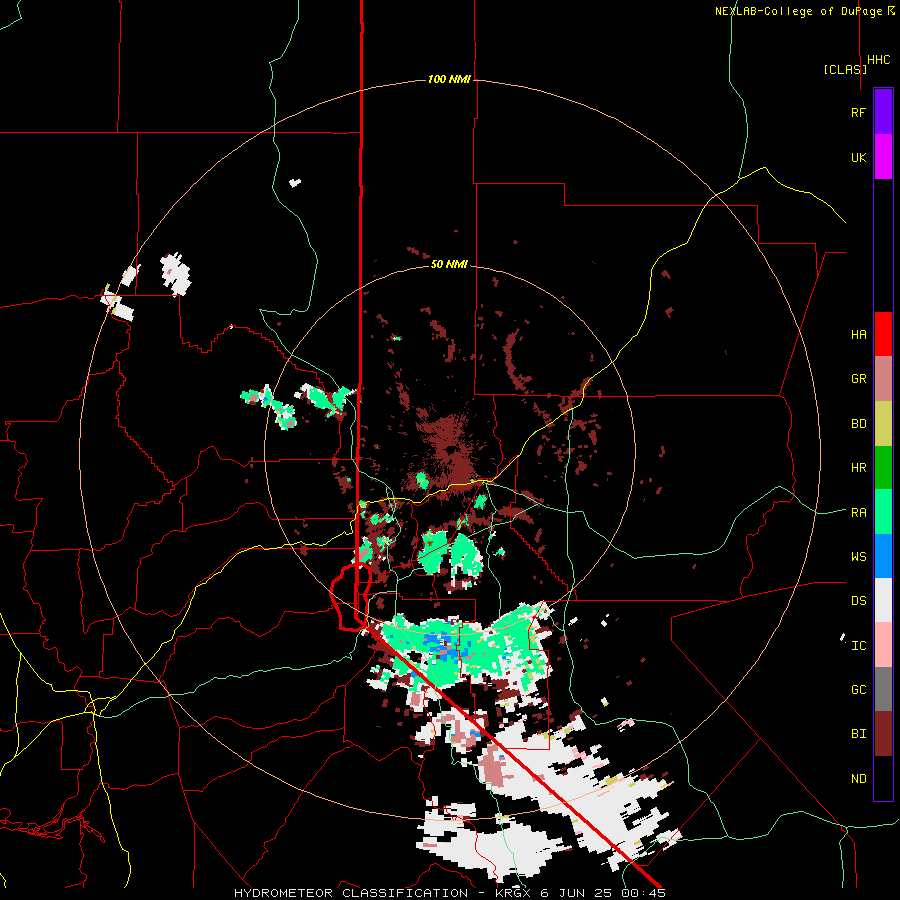Click the HR legend label text

[x=859, y=468]
